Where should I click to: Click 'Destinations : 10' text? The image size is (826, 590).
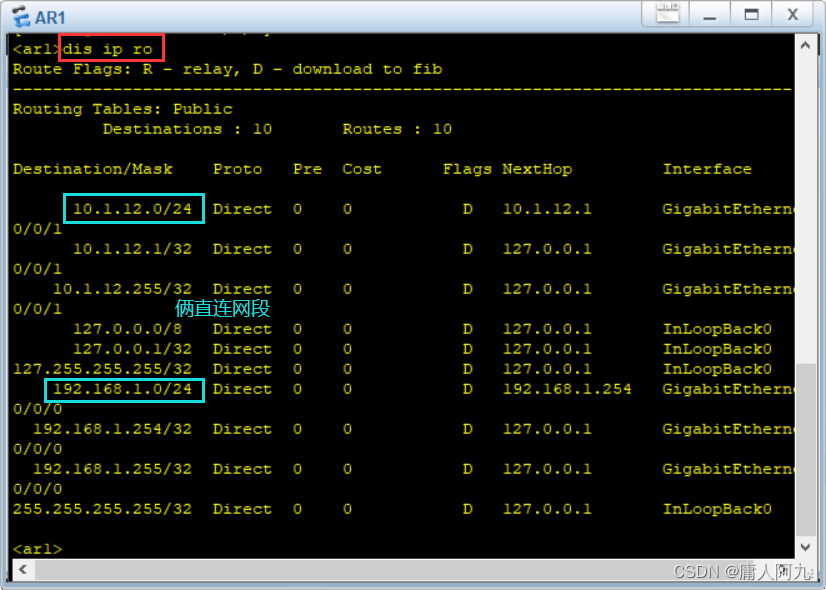[187, 129]
